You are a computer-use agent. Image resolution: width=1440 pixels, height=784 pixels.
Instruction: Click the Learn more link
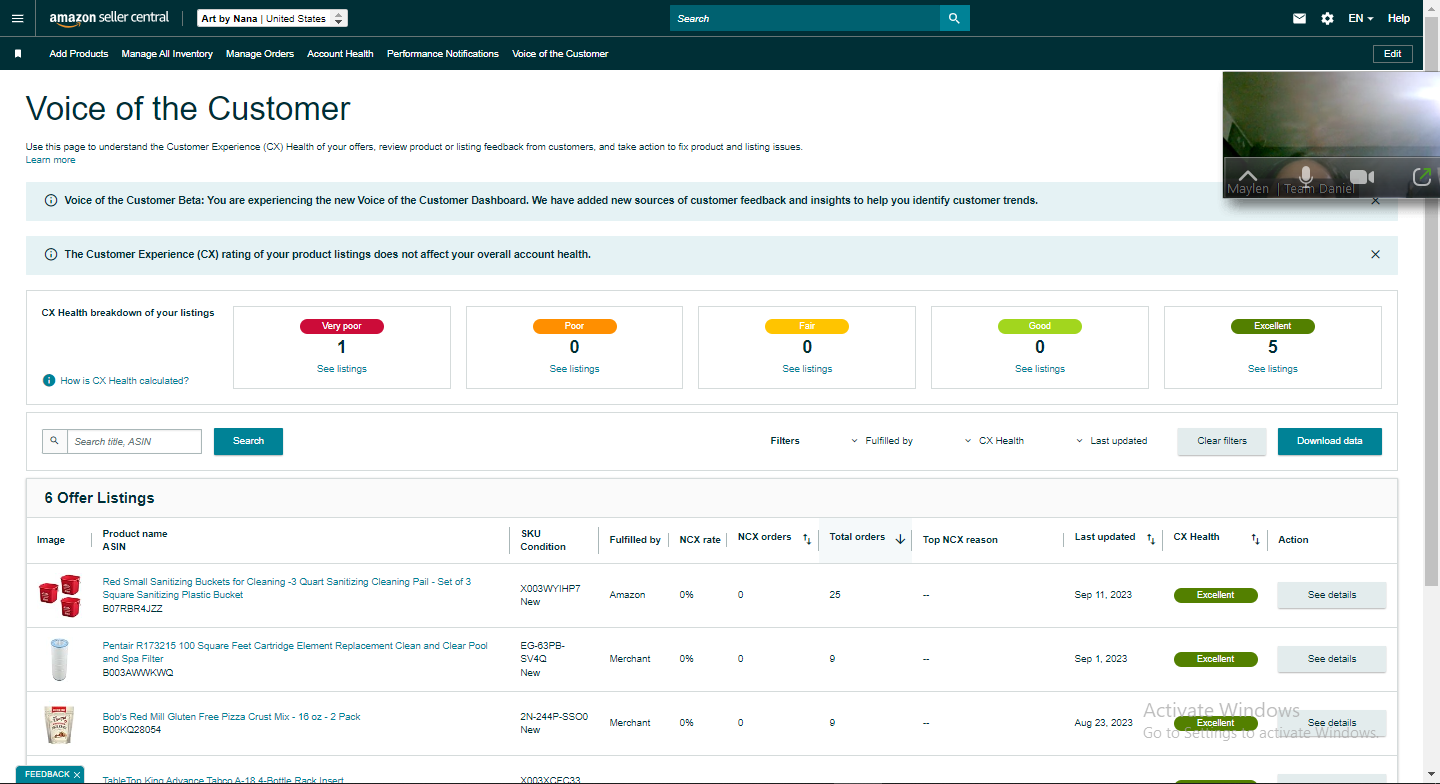click(51, 160)
